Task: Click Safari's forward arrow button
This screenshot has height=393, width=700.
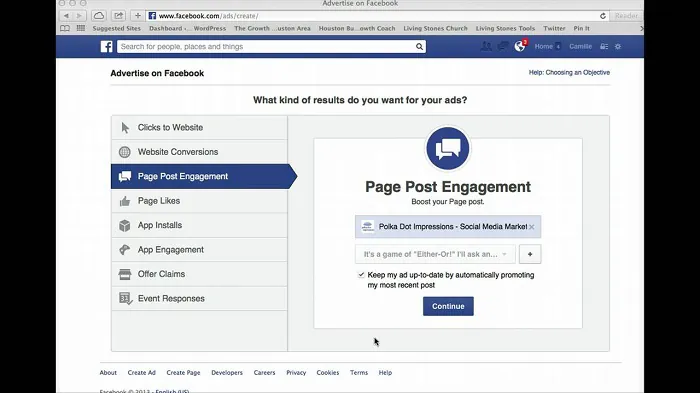Action: [x=79, y=16]
